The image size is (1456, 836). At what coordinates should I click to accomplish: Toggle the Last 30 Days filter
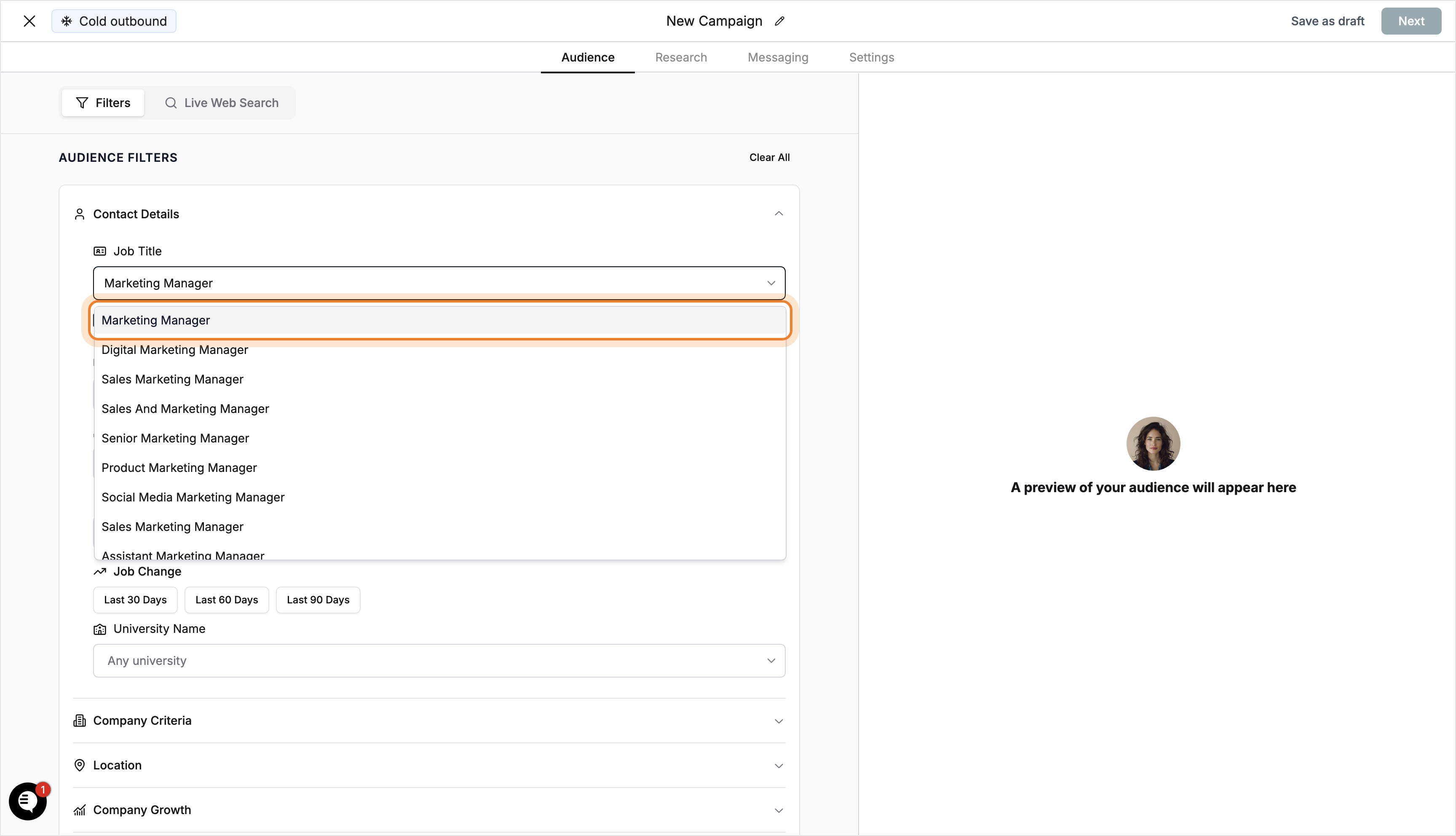[x=135, y=600]
